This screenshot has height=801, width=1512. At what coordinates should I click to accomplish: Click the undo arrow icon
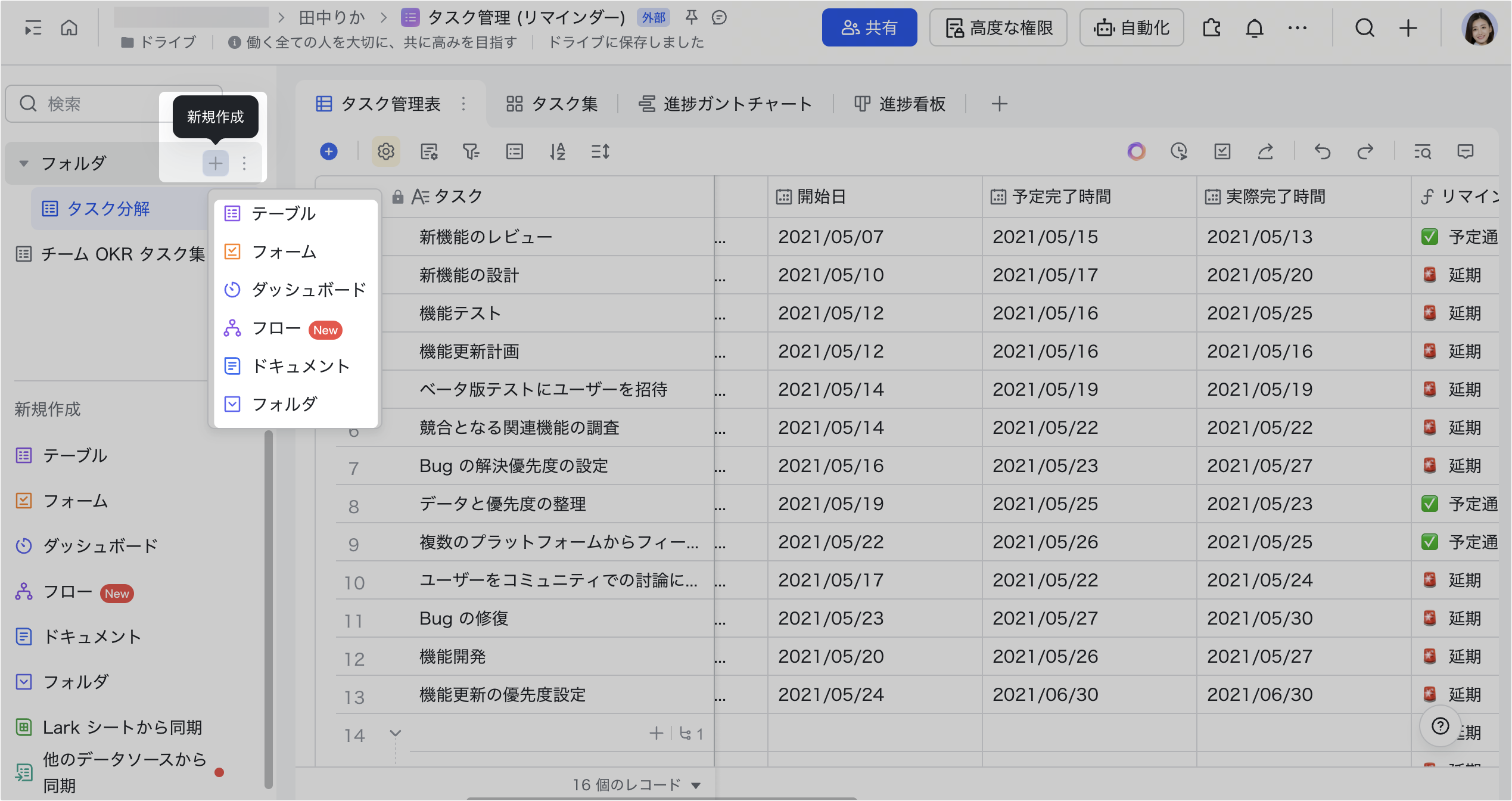pos(1322,151)
